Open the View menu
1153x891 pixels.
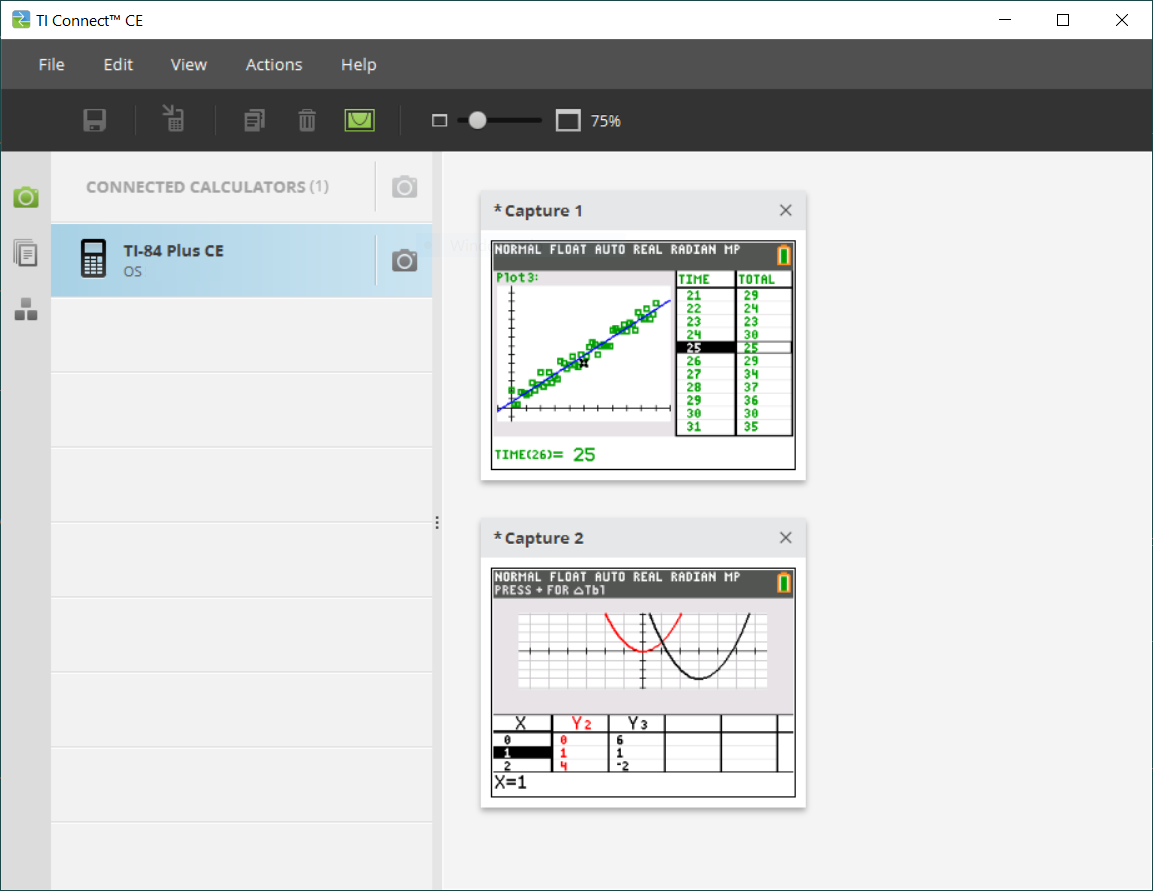click(188, 65)
